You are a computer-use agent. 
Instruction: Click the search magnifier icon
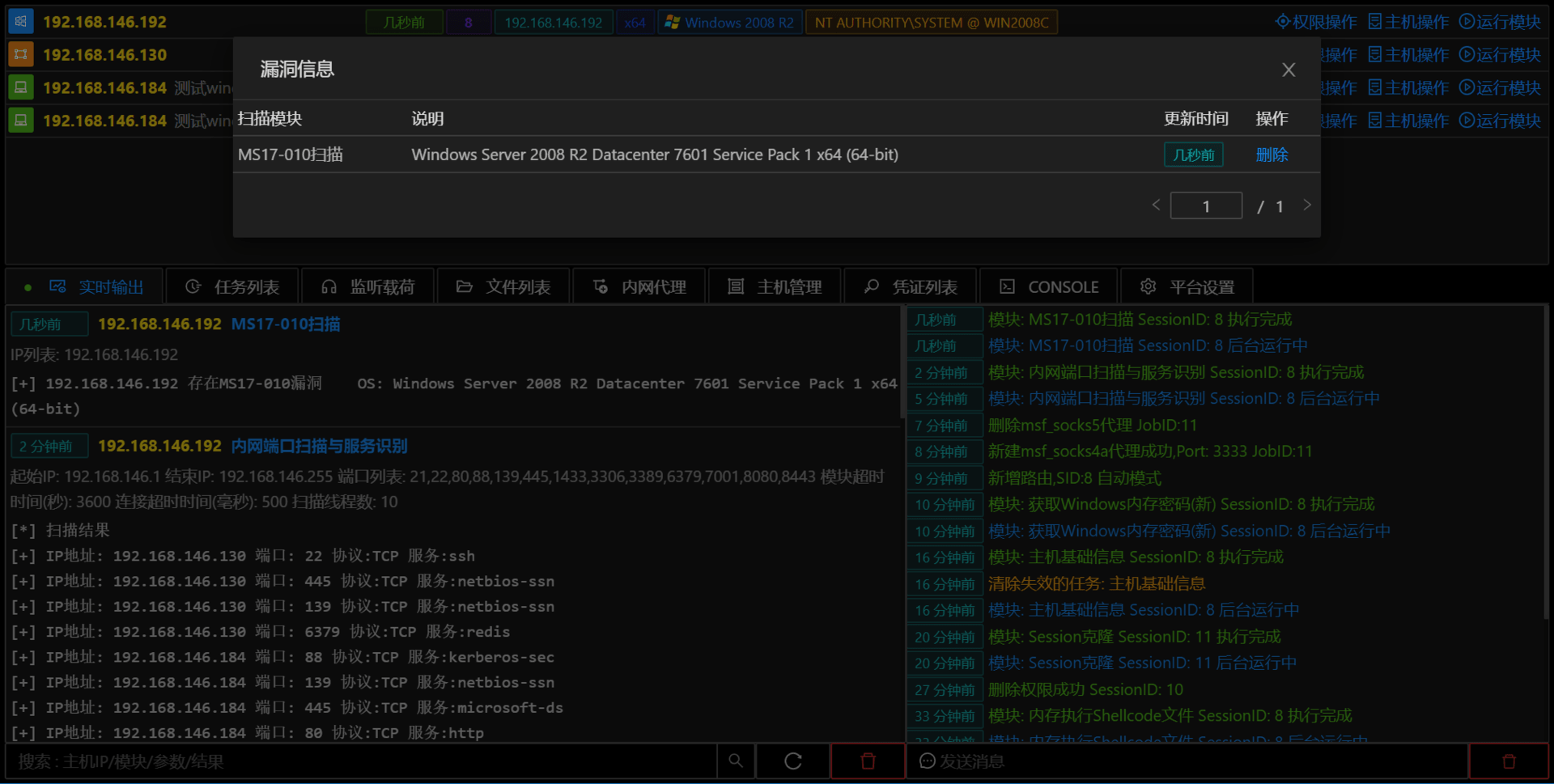(x=736, y=761)
